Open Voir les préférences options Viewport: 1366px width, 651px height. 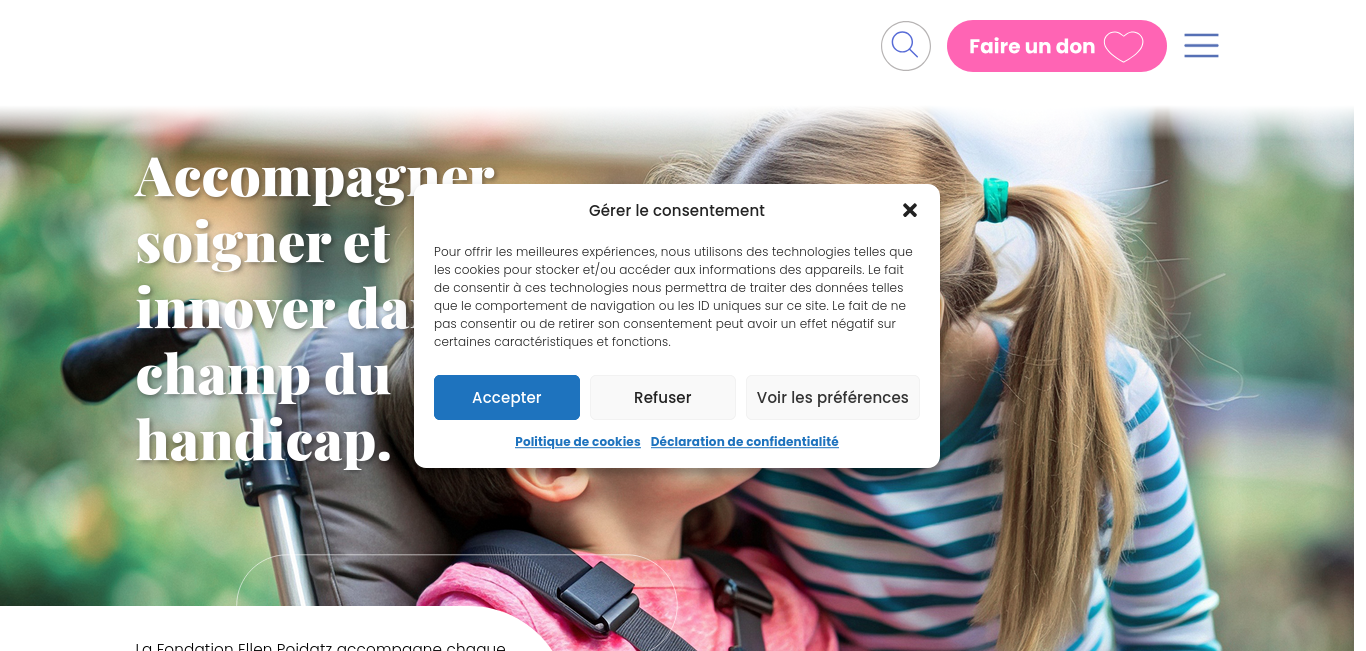tap(833, 397)
